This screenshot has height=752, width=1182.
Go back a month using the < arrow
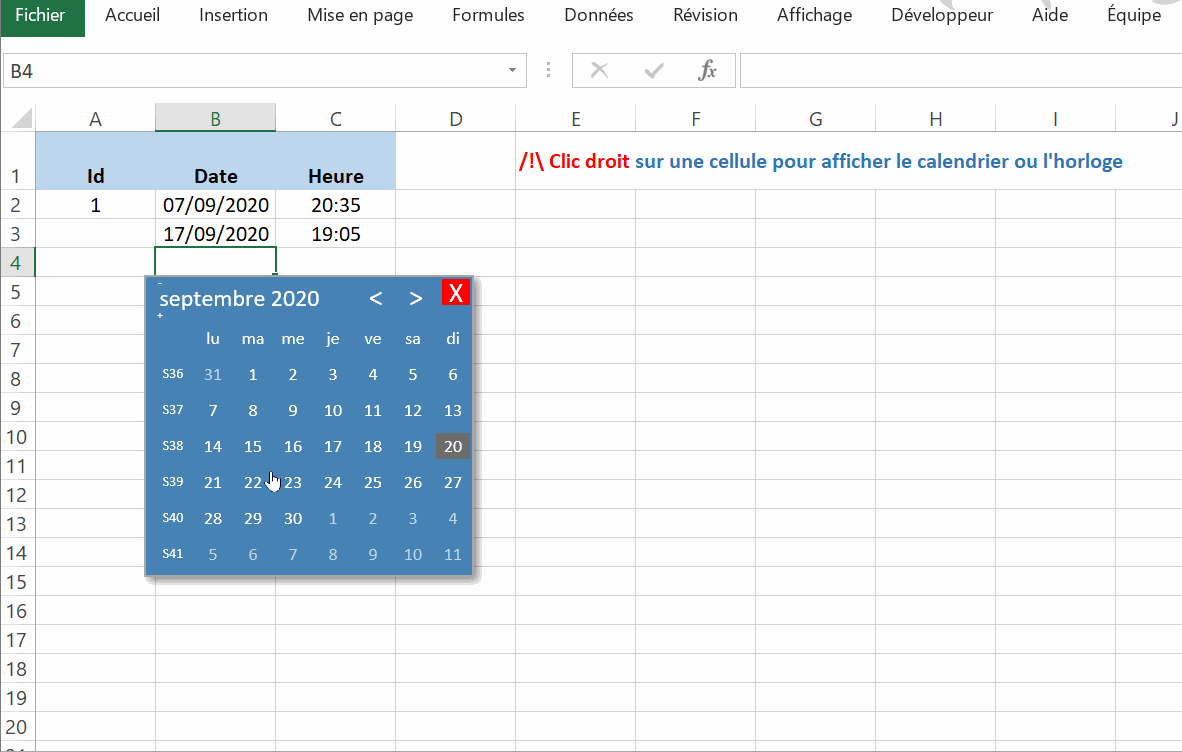(x=375, y=298)
